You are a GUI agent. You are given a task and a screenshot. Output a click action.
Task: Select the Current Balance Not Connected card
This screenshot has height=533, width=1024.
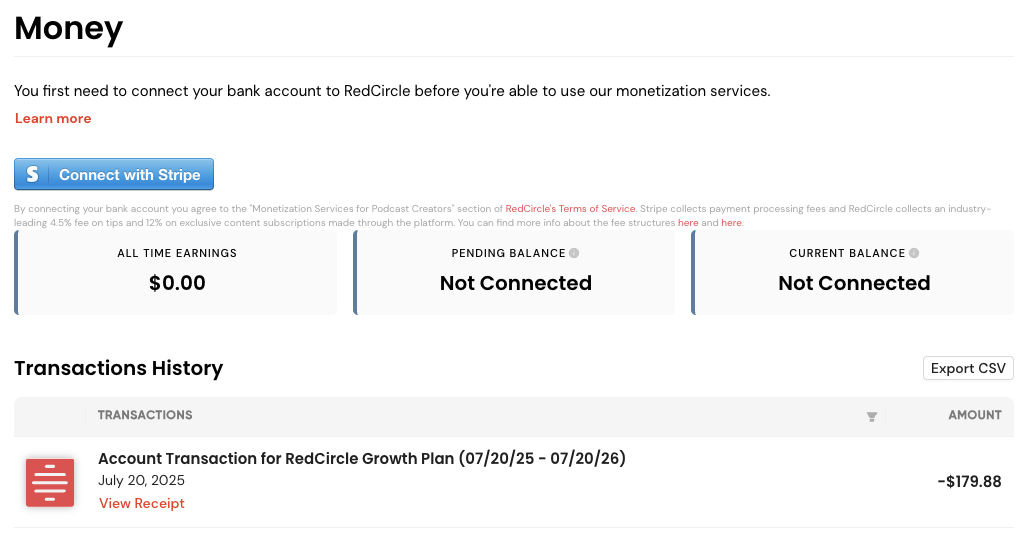852,272
